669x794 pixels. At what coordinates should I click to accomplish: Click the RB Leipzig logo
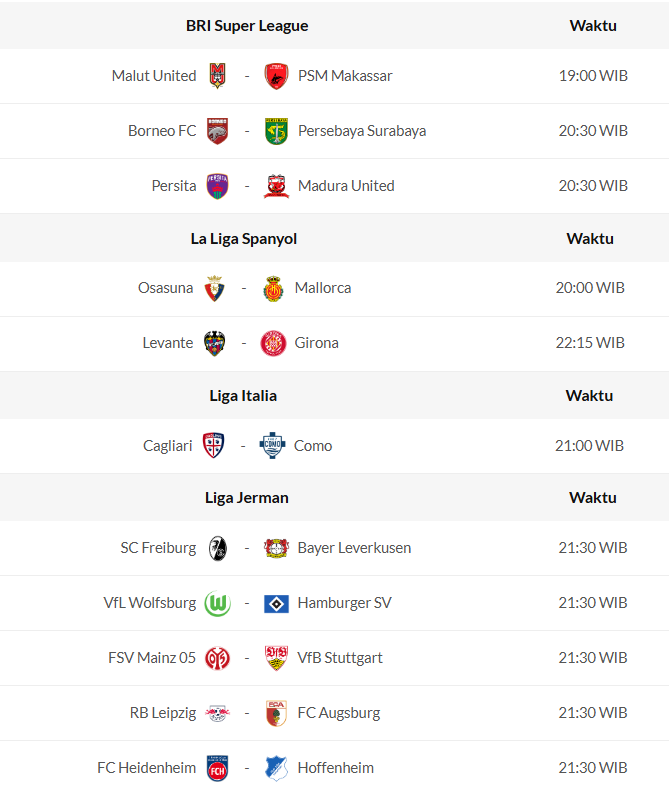(x=218, y=713)
